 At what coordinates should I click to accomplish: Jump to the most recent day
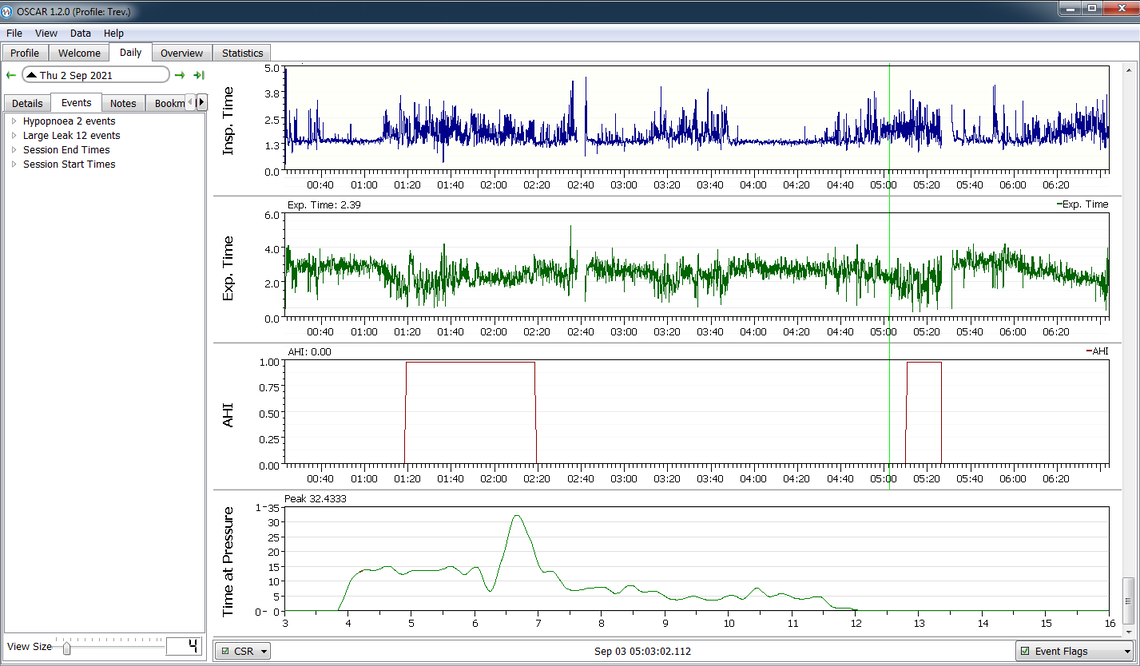pyautogui.click(x=198, y=75)
